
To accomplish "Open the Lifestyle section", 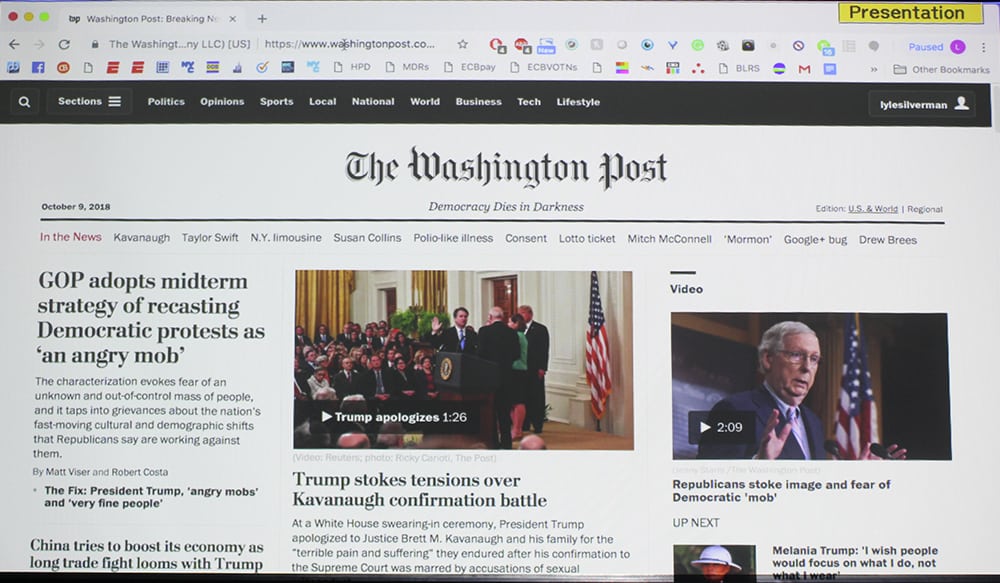I will (578, 102).
